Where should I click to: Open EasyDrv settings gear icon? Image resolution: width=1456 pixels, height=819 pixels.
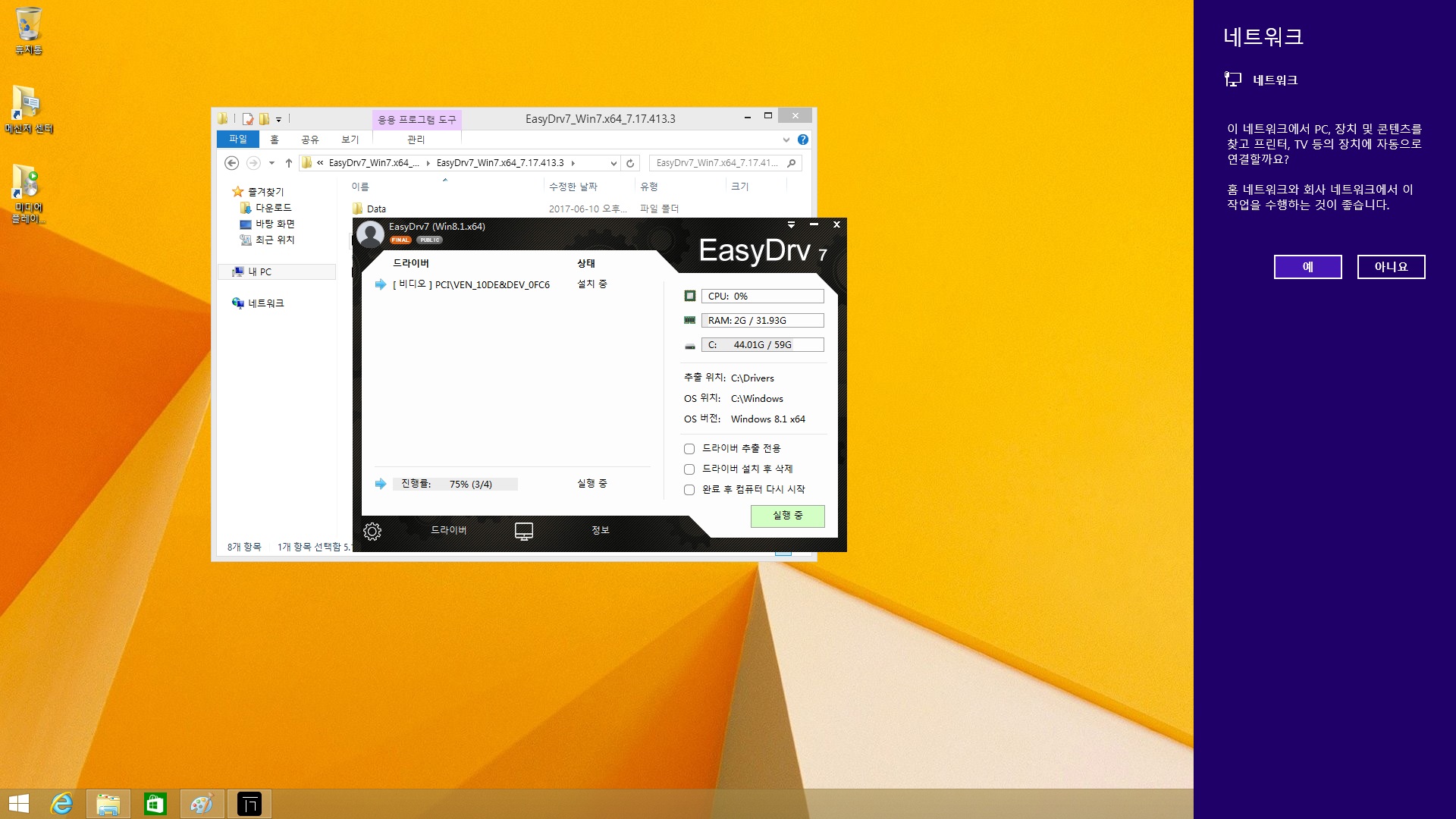coord(372,531)
